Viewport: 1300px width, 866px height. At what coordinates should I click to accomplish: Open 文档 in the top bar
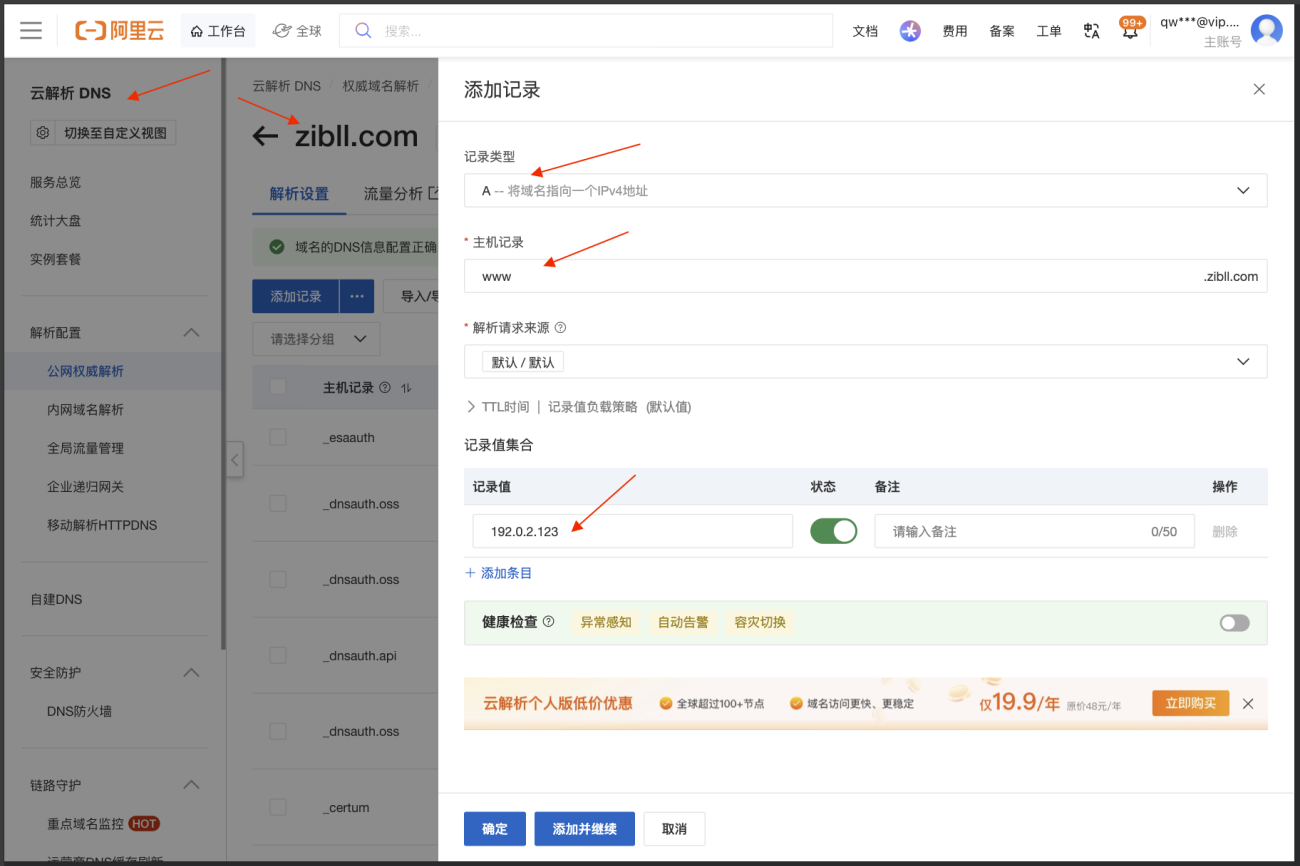click(x=865, y=31)
